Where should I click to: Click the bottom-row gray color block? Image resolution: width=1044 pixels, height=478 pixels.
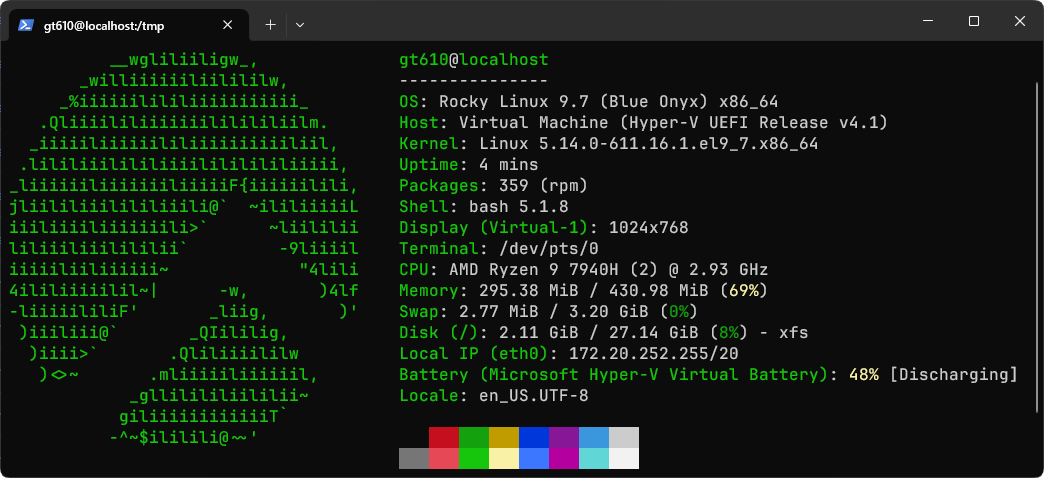tap(413, 458)
